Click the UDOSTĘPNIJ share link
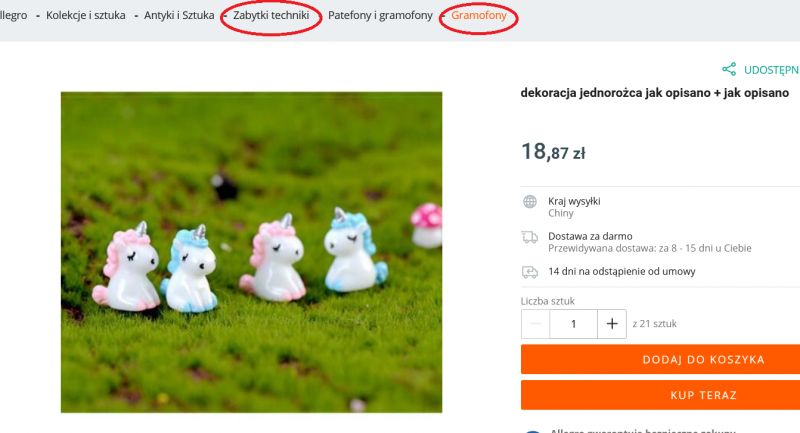800x433 pixels. coord(771,70)
